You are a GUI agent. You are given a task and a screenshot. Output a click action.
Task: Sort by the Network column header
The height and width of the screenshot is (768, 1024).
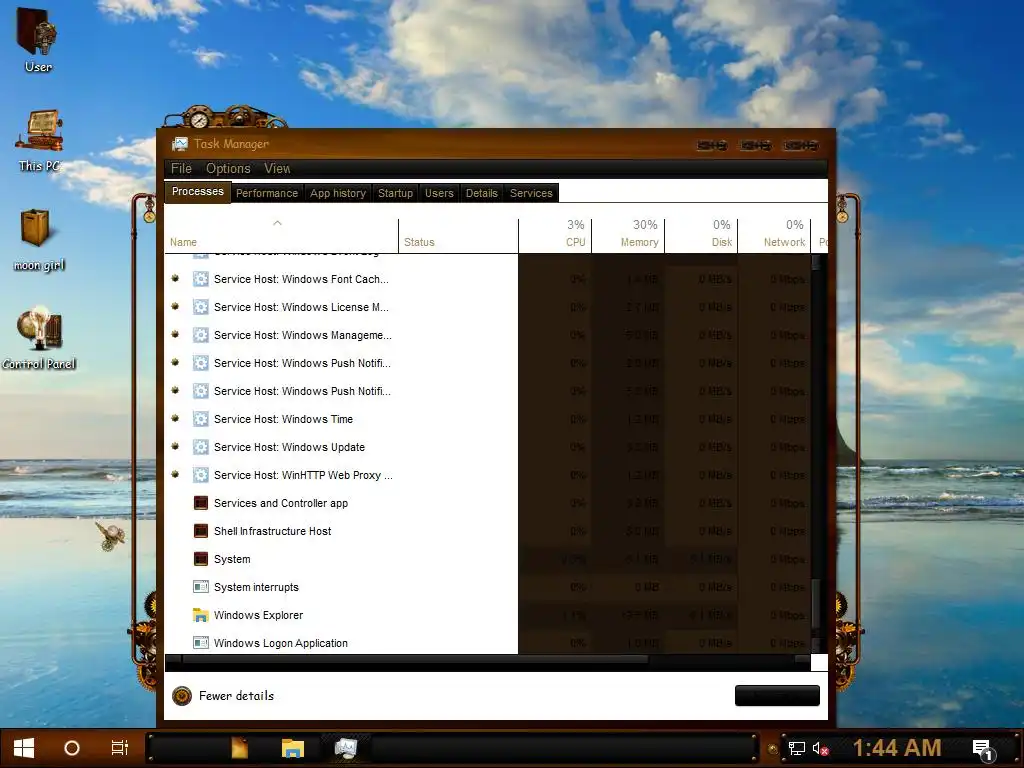(x=775, y=235)
